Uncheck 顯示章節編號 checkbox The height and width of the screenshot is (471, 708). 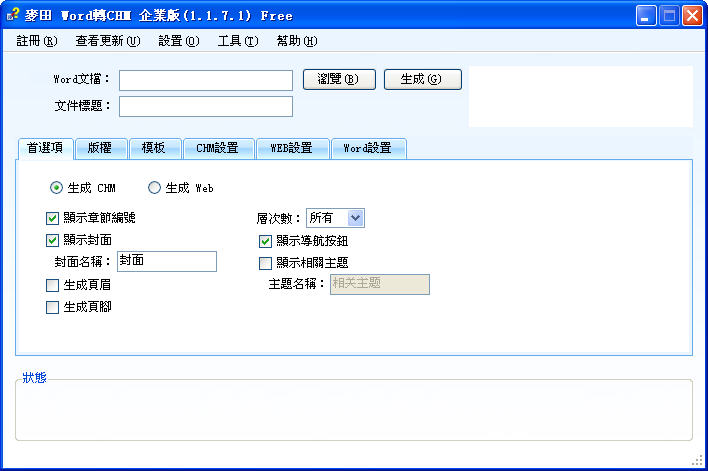point(52,219)
